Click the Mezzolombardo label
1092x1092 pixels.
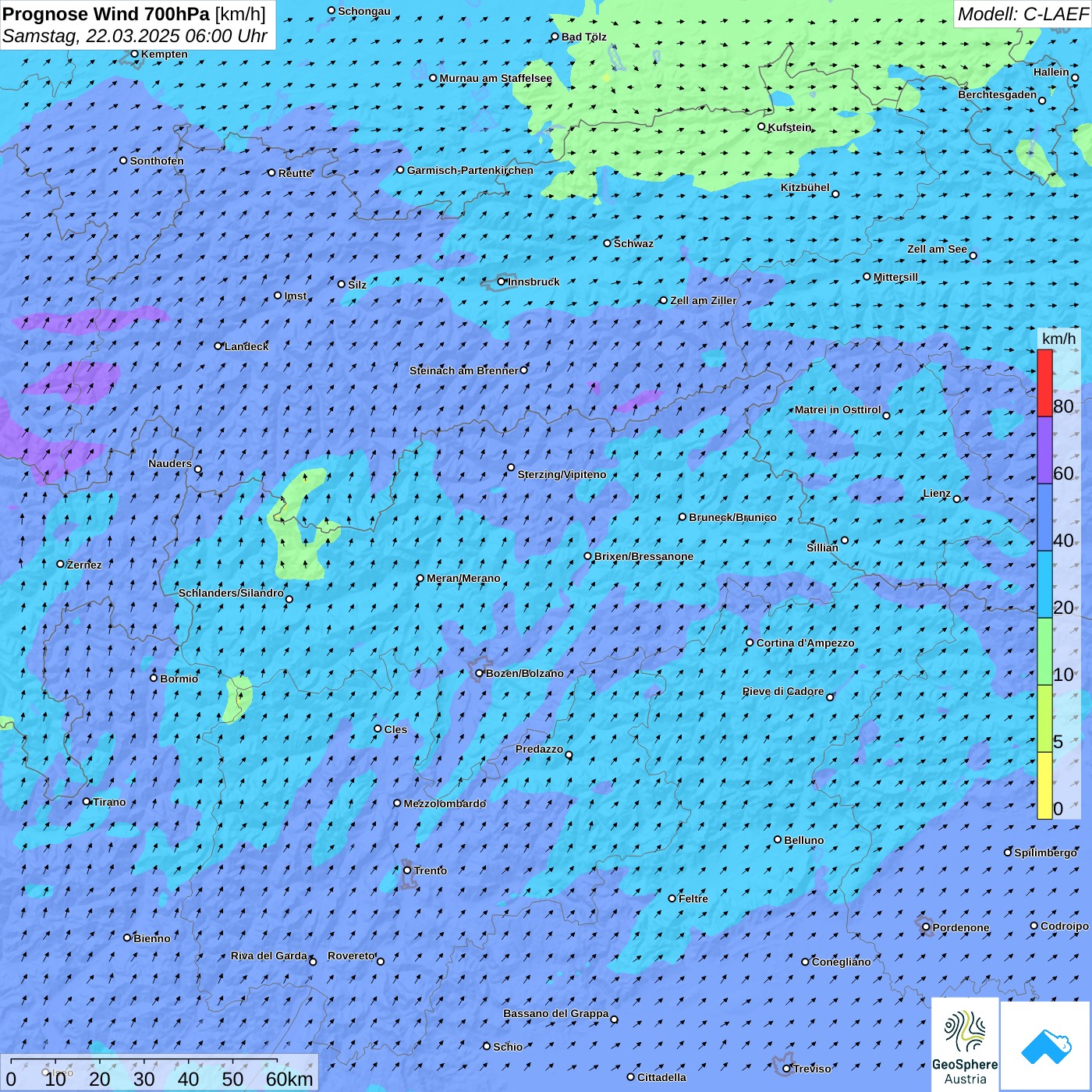coord(445,803)
